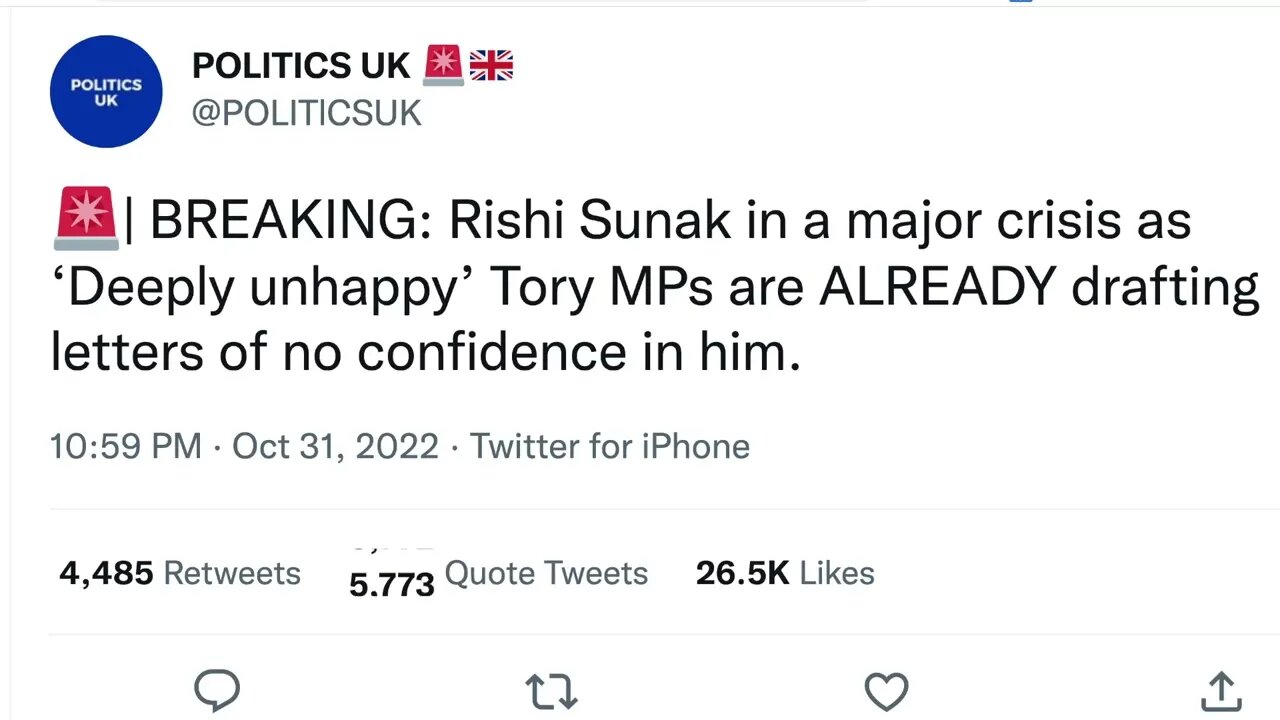Open the Quote Tweets list

498,575
